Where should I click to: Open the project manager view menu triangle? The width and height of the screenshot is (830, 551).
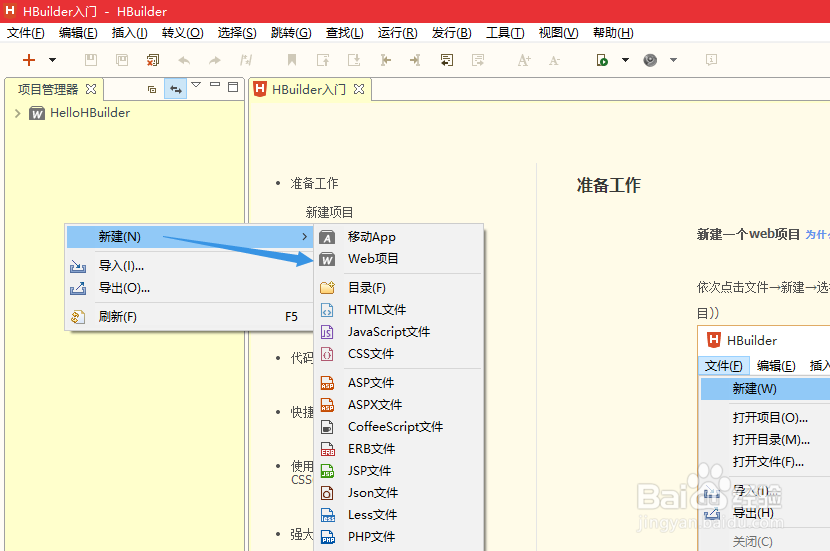click(x=196, y=85)
